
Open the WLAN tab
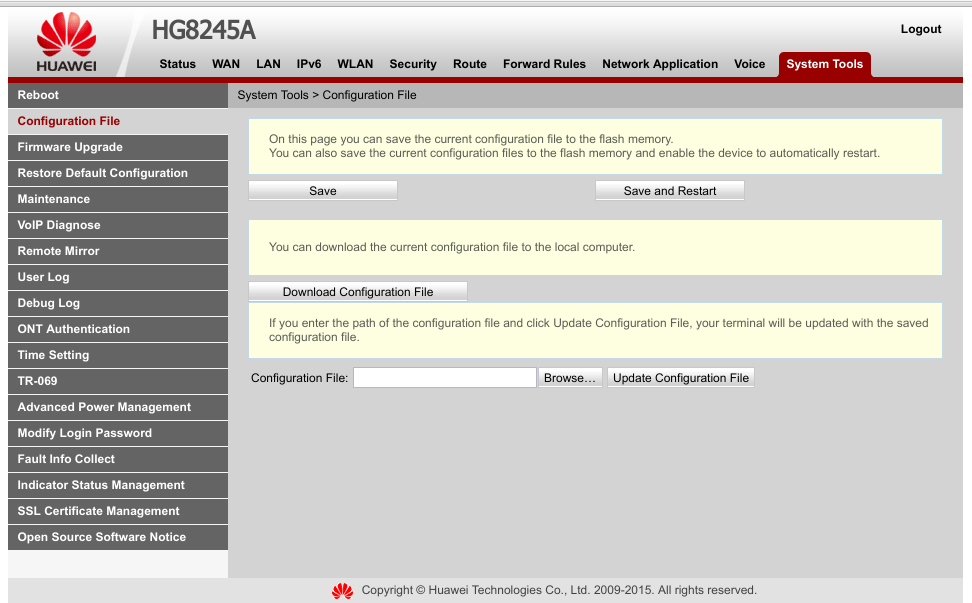355,64
